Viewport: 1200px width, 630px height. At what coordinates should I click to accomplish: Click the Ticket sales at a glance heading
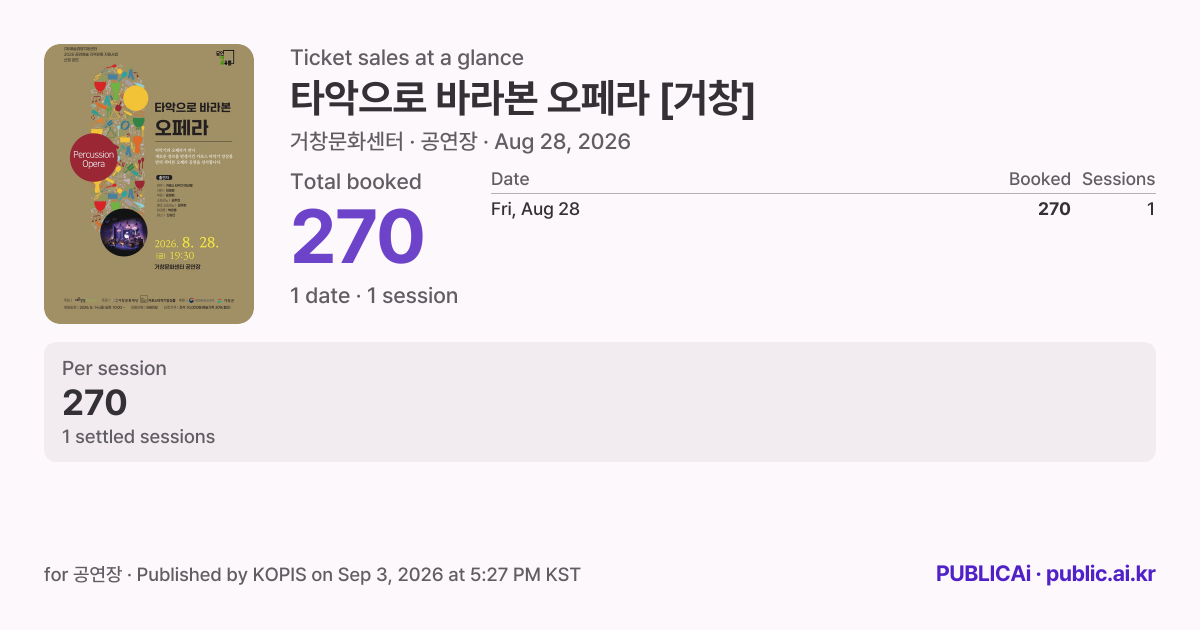(407, 58)
